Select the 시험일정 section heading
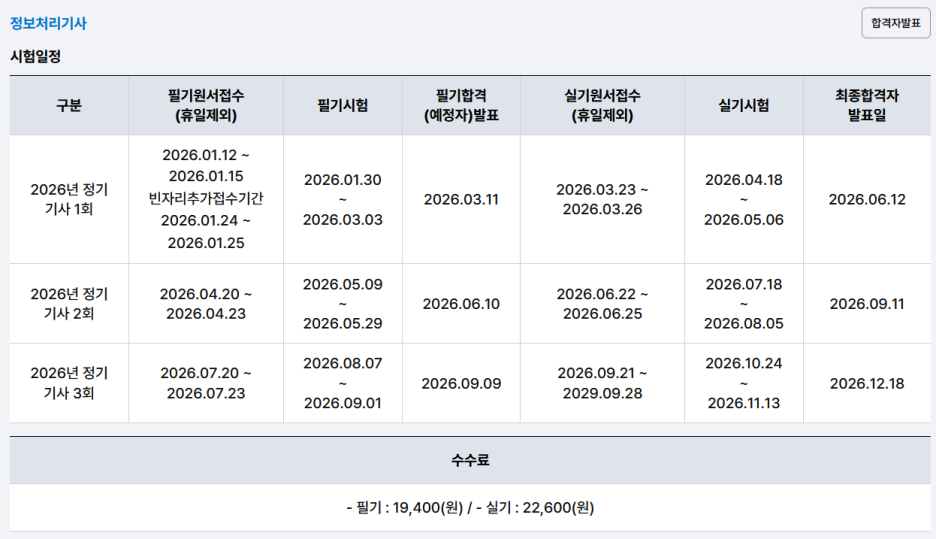The image size is (936, 539). [35, 57]
